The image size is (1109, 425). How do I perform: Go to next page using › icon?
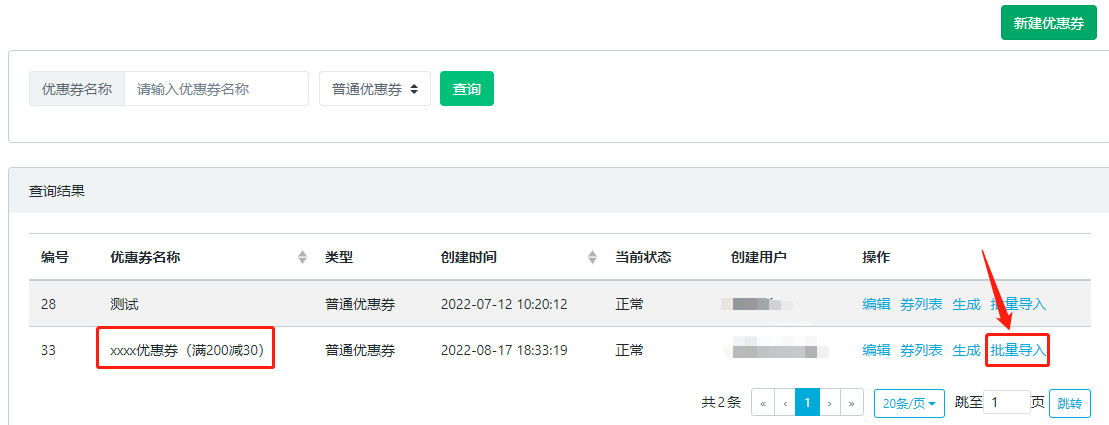(x=830, y=403)
